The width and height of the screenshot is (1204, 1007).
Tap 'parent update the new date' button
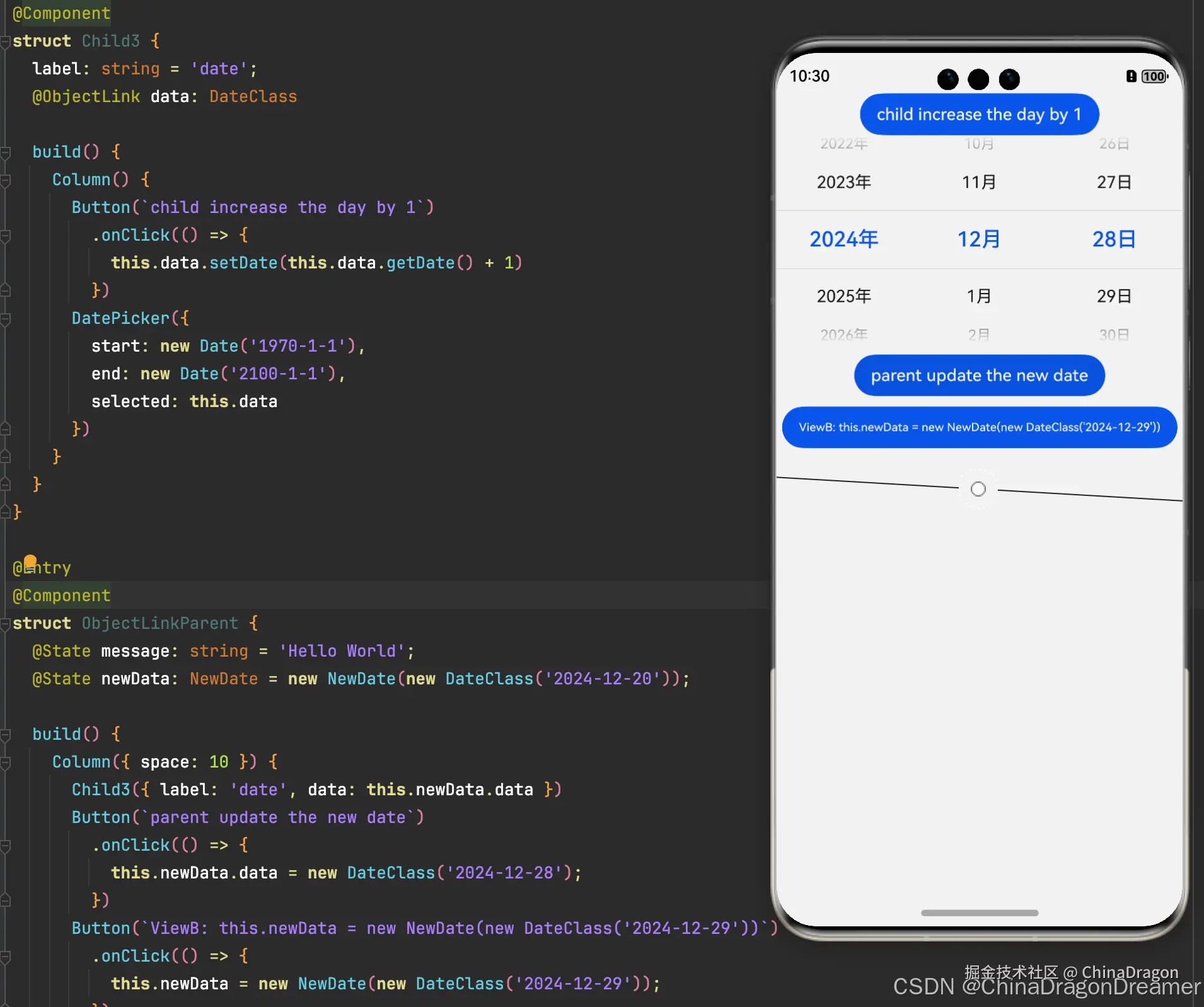(x=979, y=376)
